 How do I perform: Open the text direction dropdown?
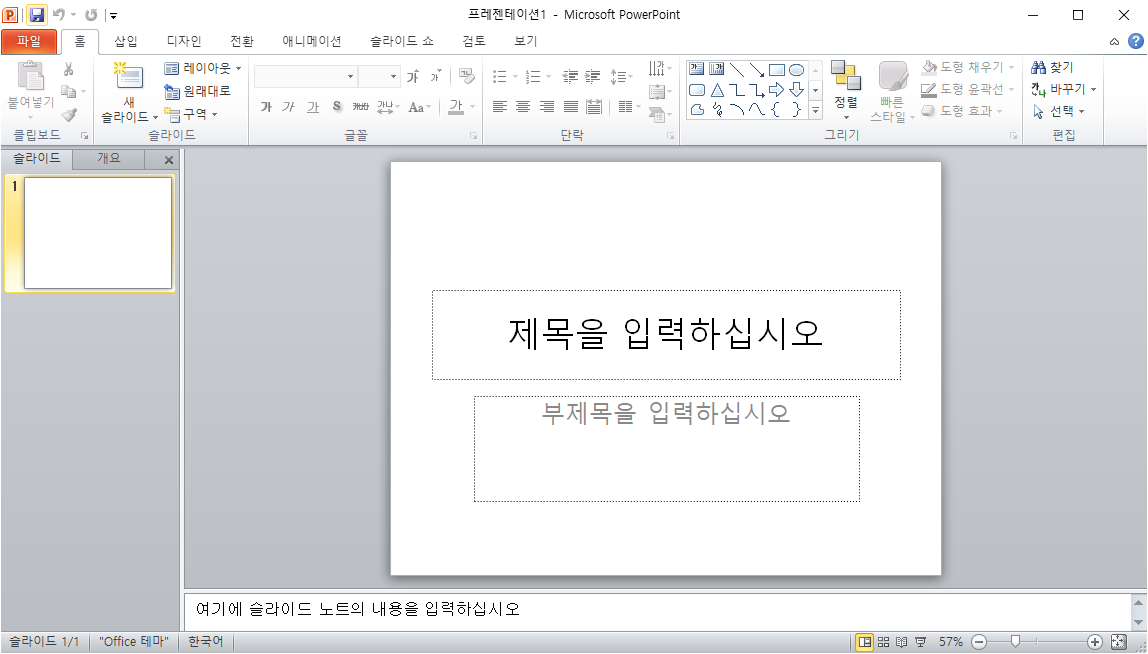(x=660, y=69)
